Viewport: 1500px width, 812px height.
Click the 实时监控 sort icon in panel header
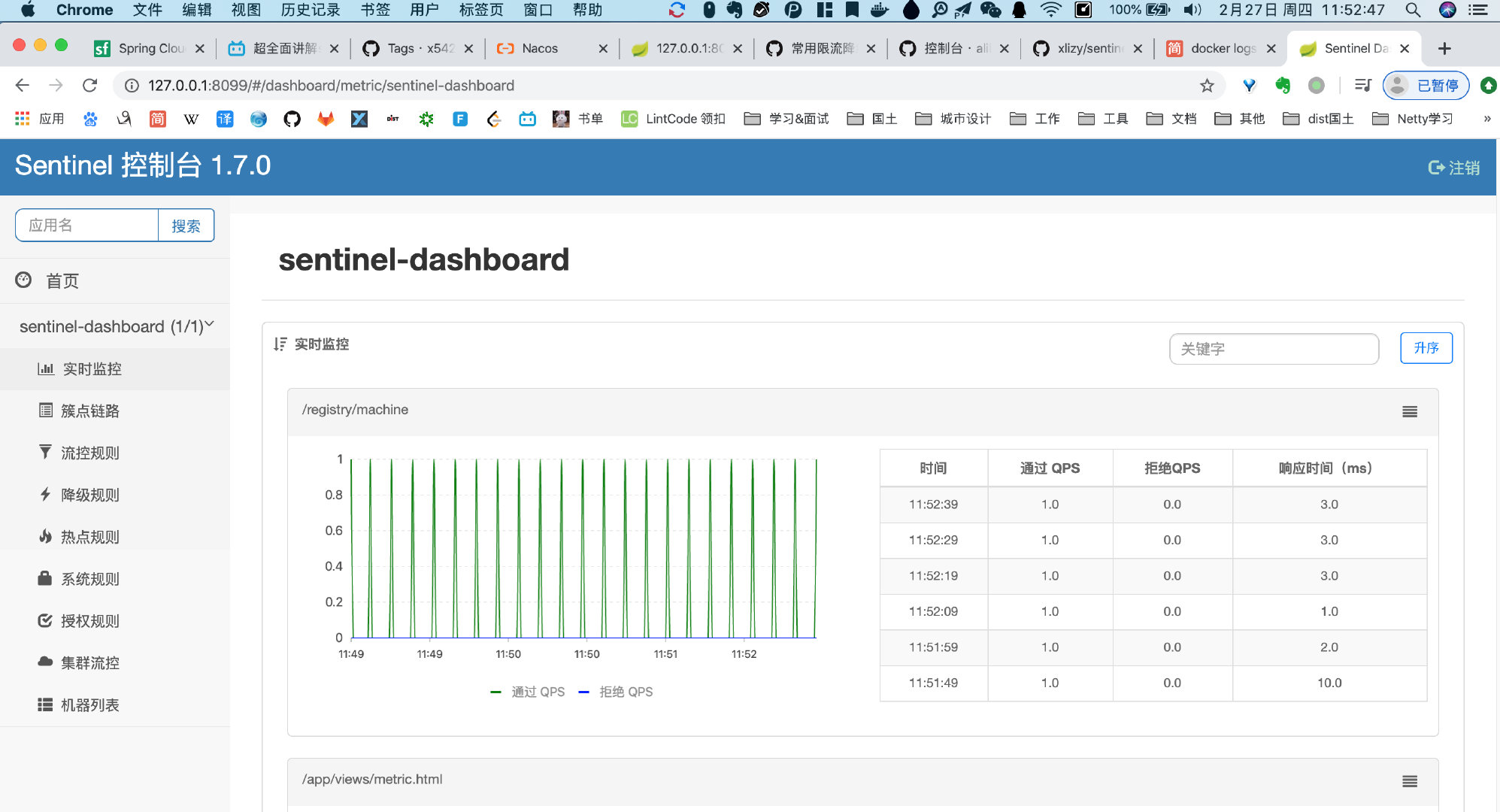tap(280, 344)
